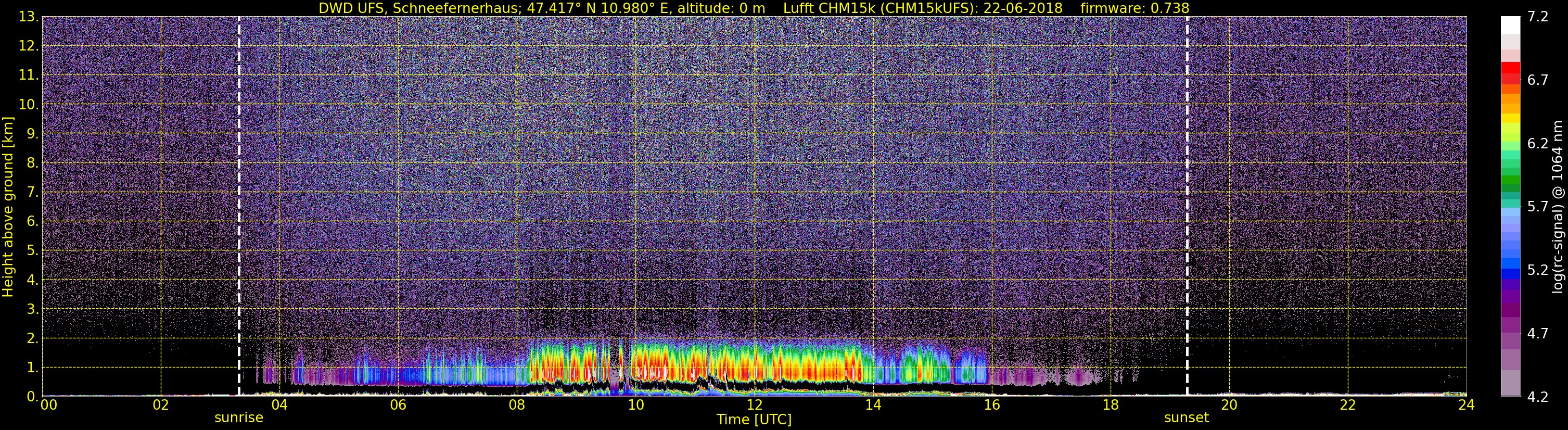Click the '10.' height tick label

click(x=29, y=105)
